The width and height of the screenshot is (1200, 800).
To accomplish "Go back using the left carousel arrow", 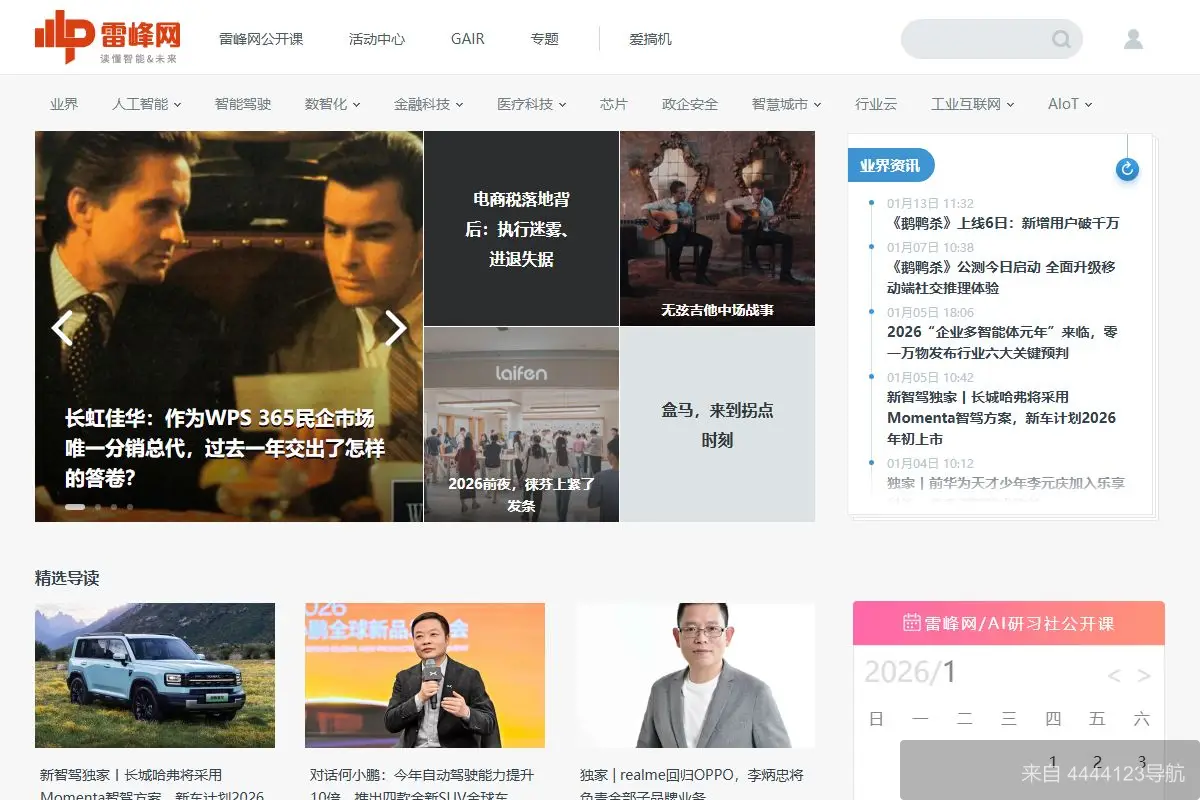I will coord(62,327).
